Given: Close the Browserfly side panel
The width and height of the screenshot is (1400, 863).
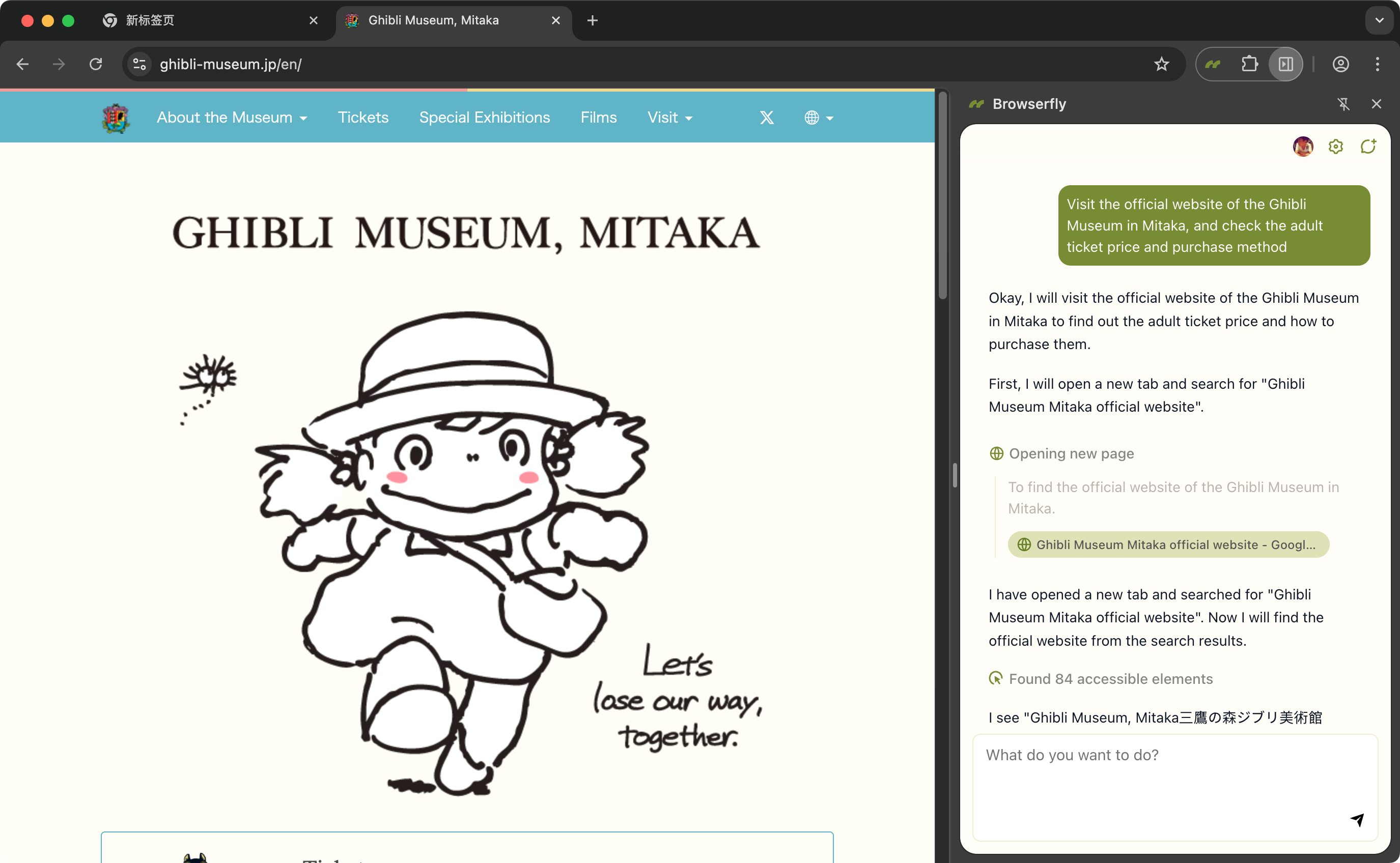Looking at the screenshot, I should (1377, 104).
